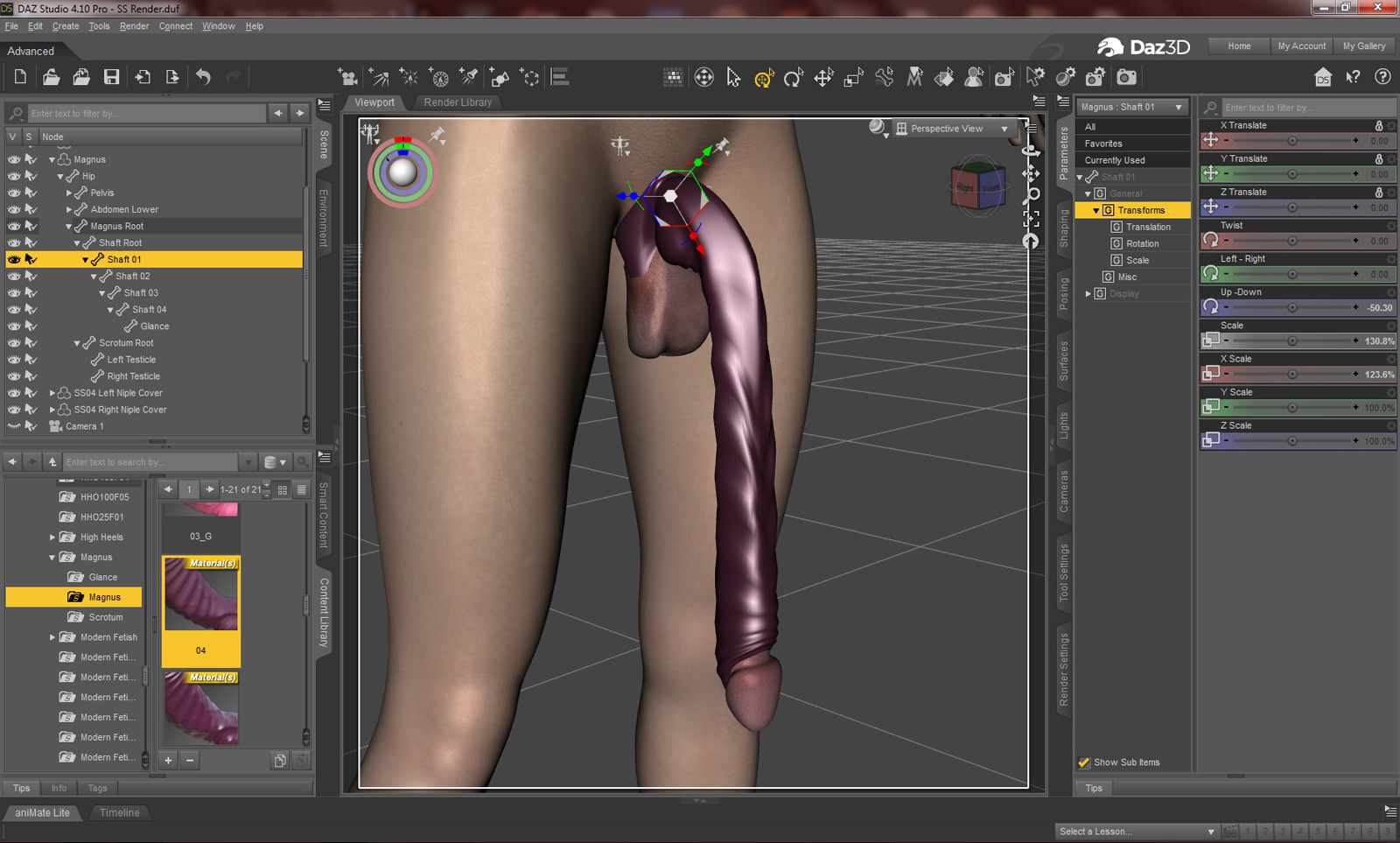Click the reset view viewport control
Viewport: 1400px width, 843px height.
(1031, 241)
